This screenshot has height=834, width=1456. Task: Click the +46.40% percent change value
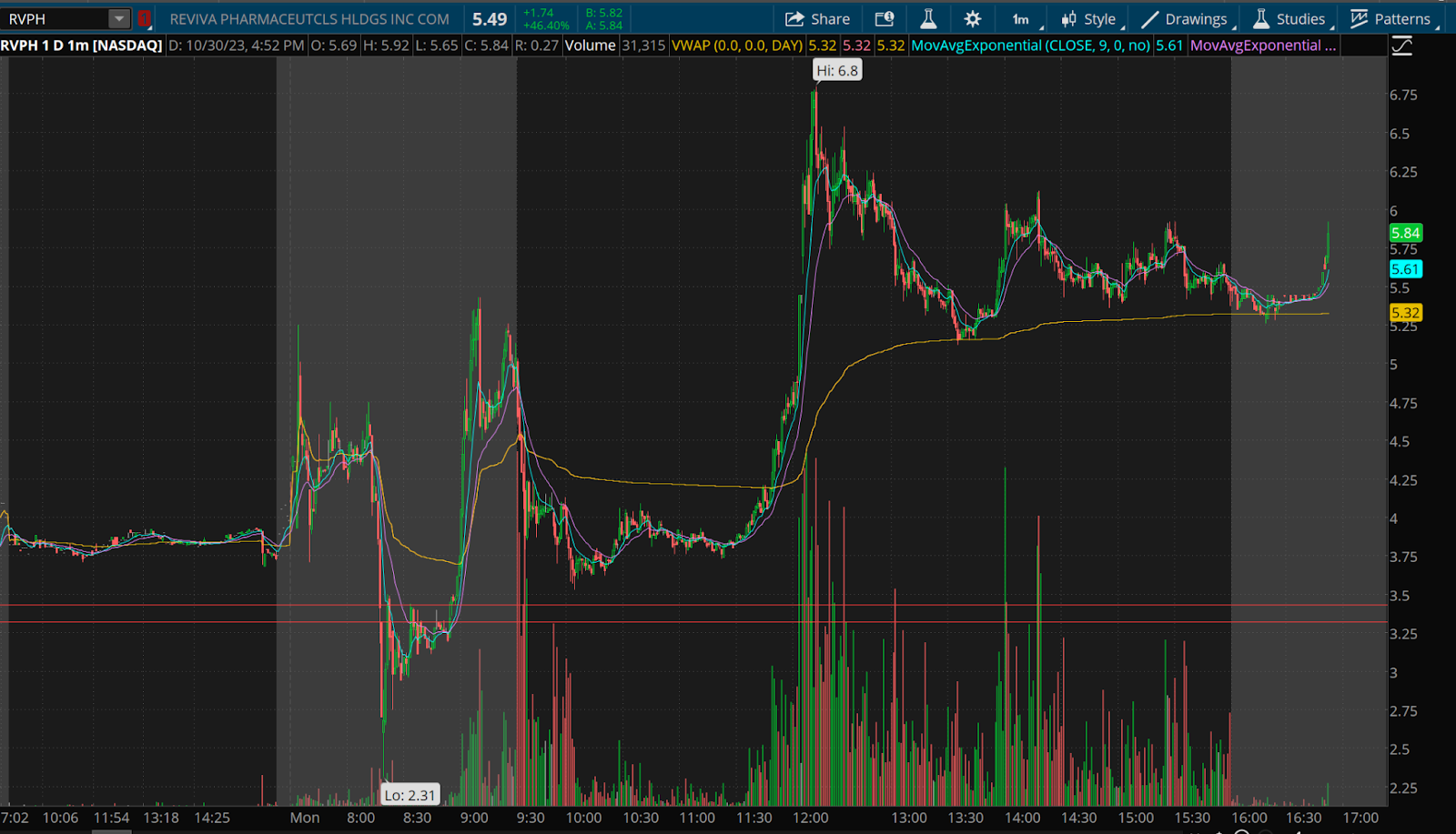tap(546, 25)
